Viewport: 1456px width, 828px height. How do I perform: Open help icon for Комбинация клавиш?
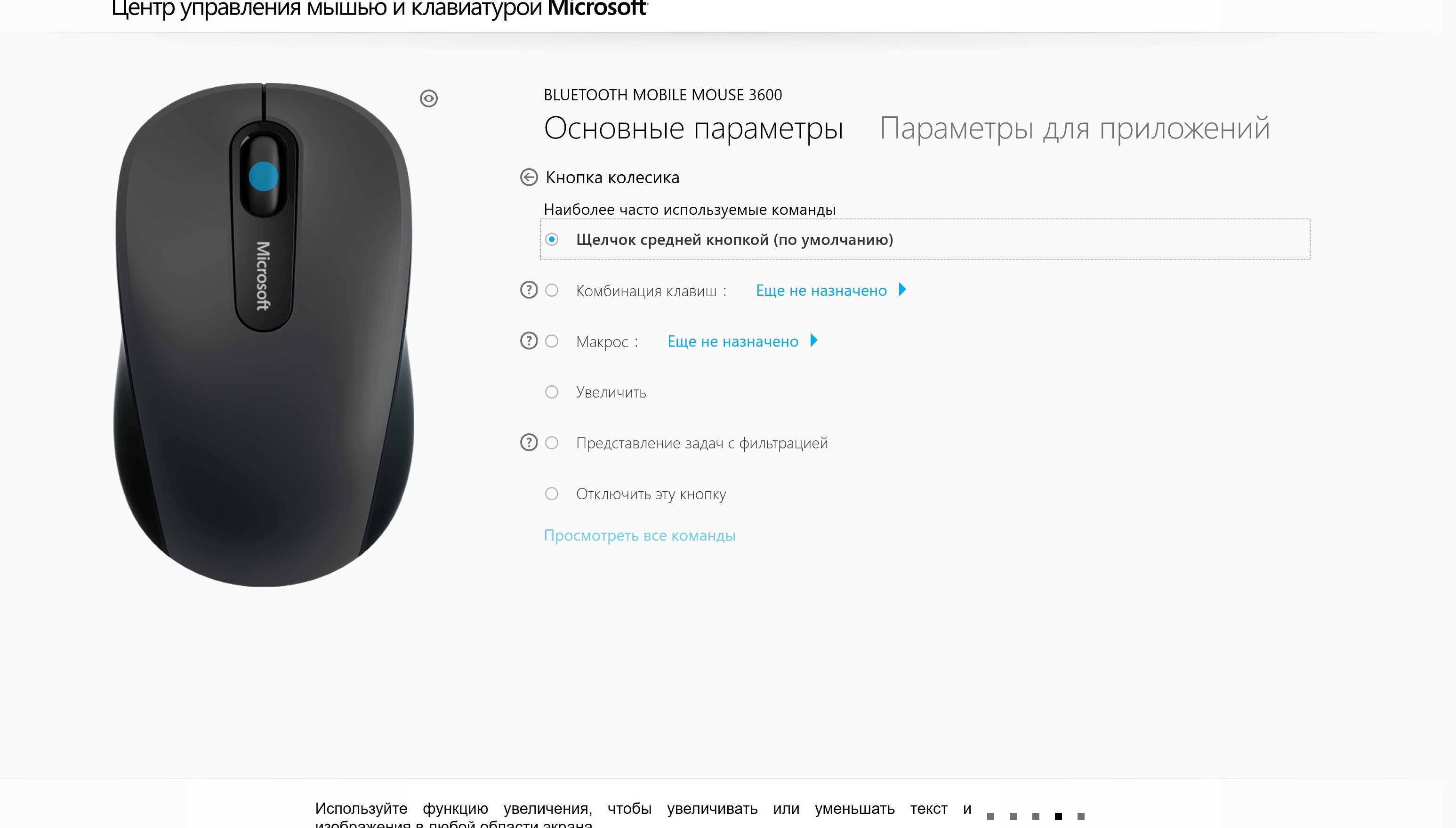[529, 290]
